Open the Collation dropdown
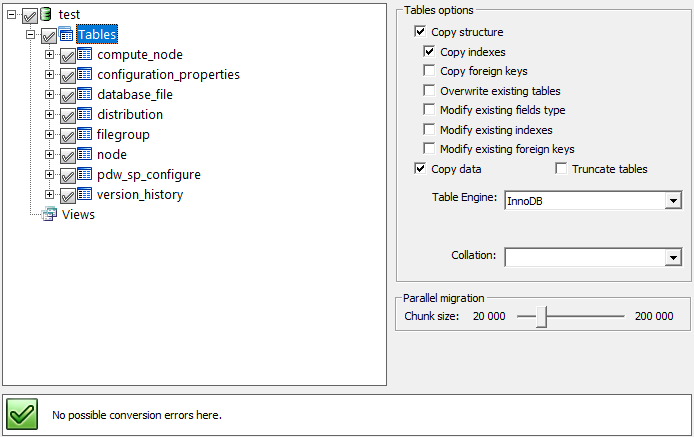Screen dimensions: 694x437 (x=672, y=258)
